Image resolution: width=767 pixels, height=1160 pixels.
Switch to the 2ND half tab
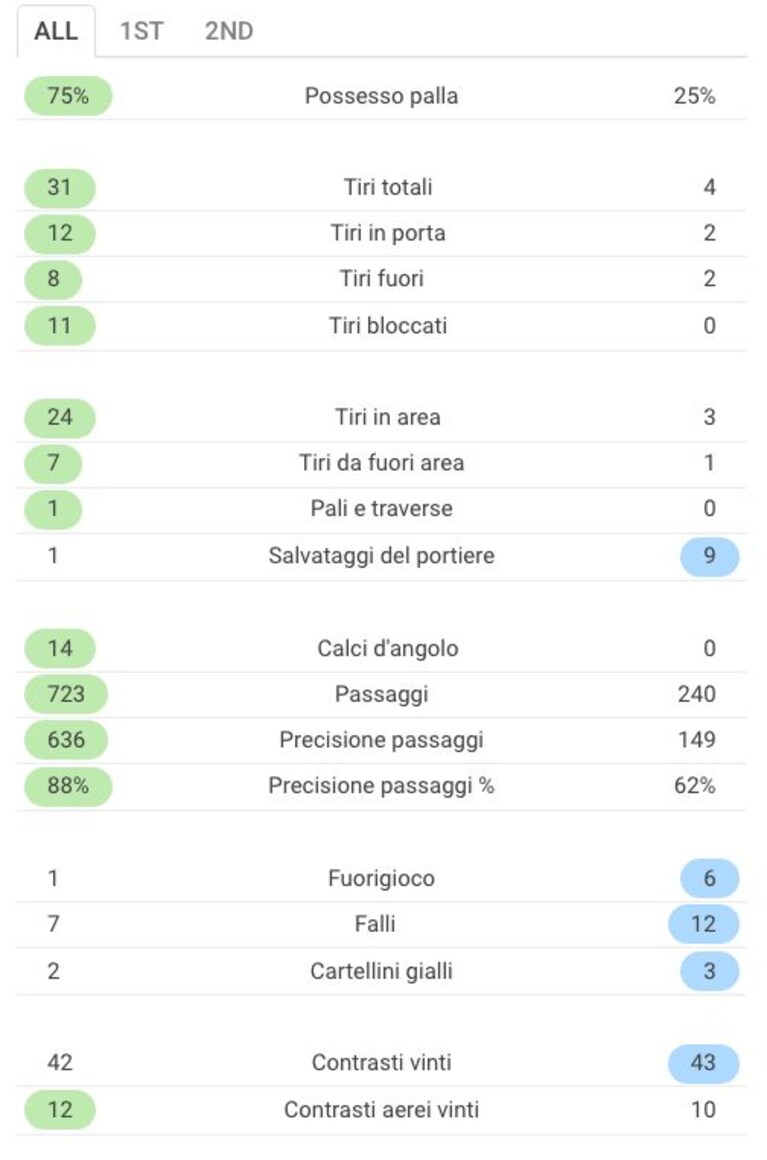click(229, 31)
